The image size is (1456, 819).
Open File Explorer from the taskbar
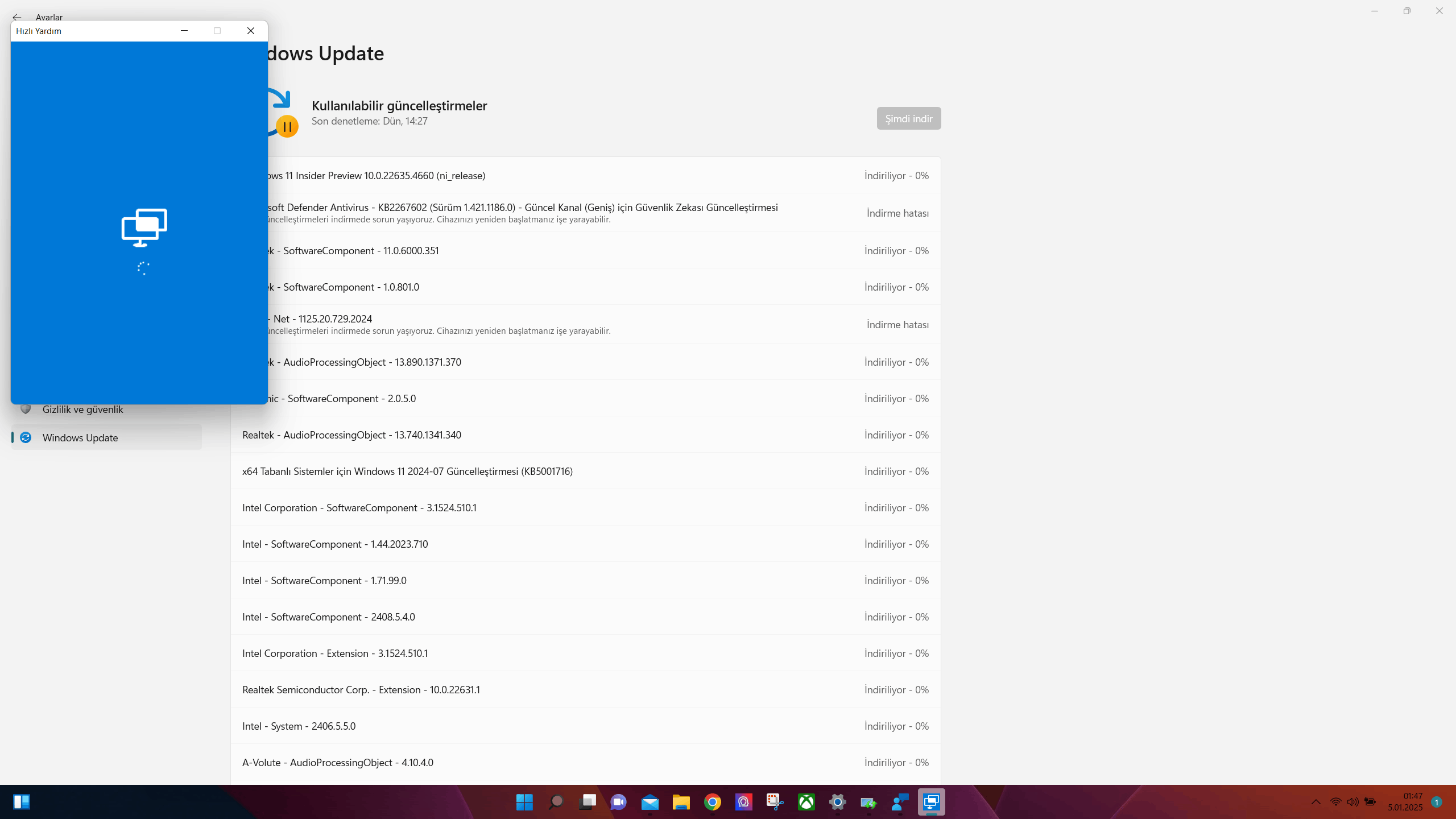pos(681,802)
